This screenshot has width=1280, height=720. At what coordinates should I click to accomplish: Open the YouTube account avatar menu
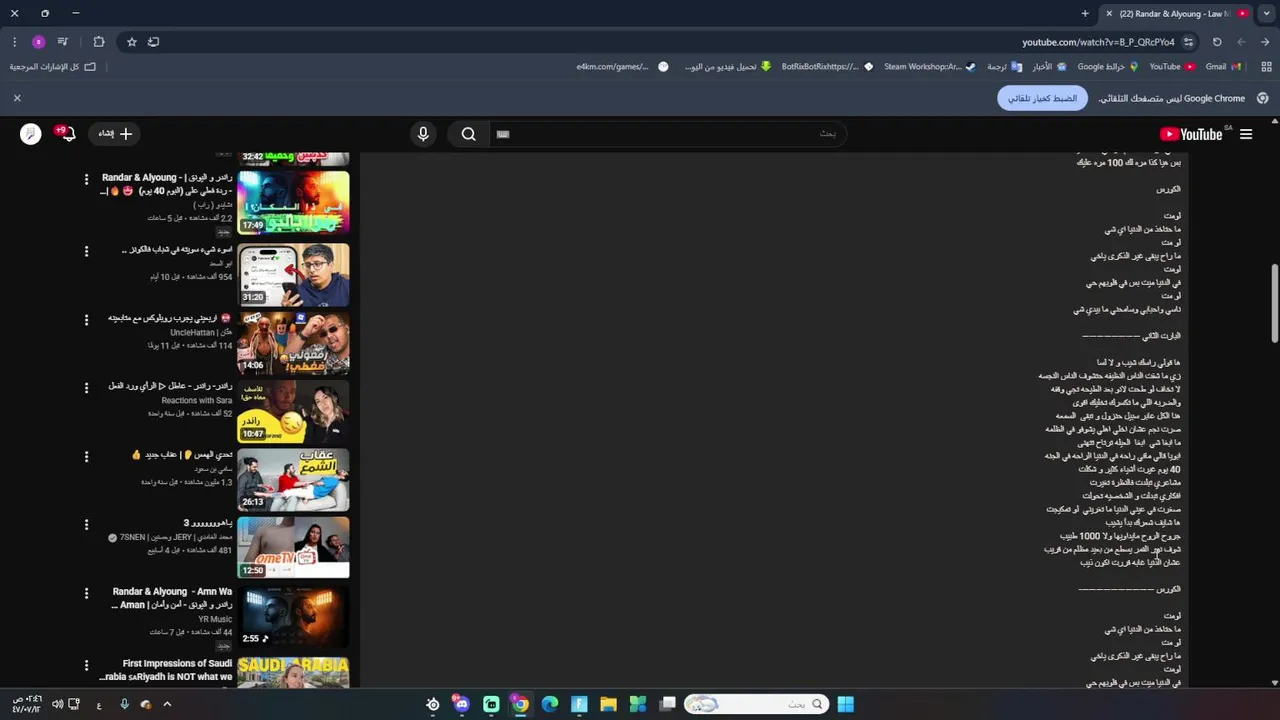[x=31, y=134]
